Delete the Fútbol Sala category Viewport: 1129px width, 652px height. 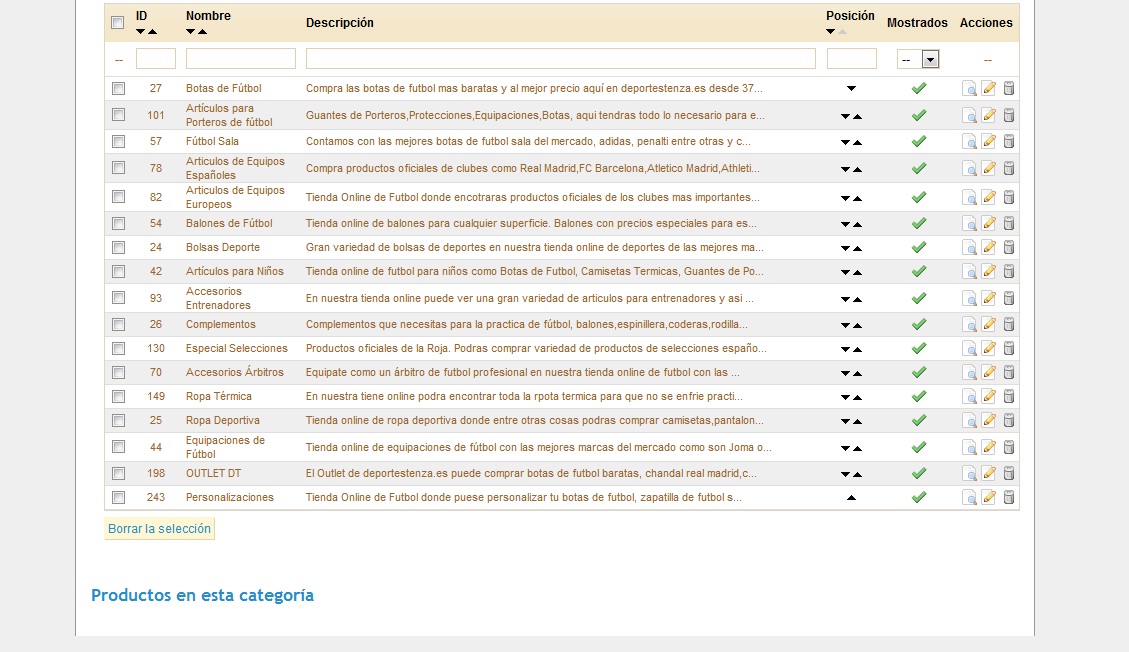point(1009,142)
